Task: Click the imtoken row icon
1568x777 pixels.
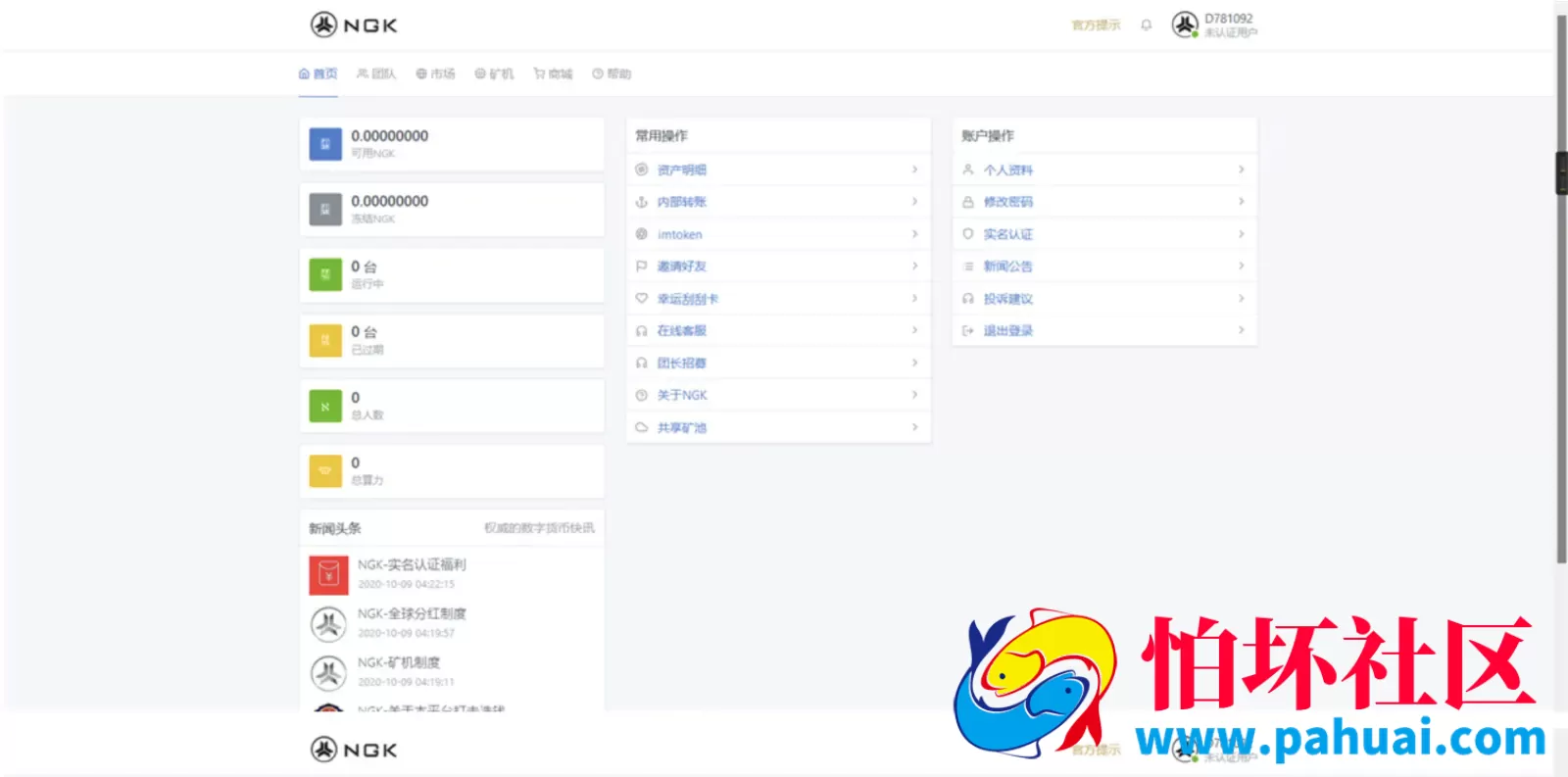Action: (x=642, y=234)
